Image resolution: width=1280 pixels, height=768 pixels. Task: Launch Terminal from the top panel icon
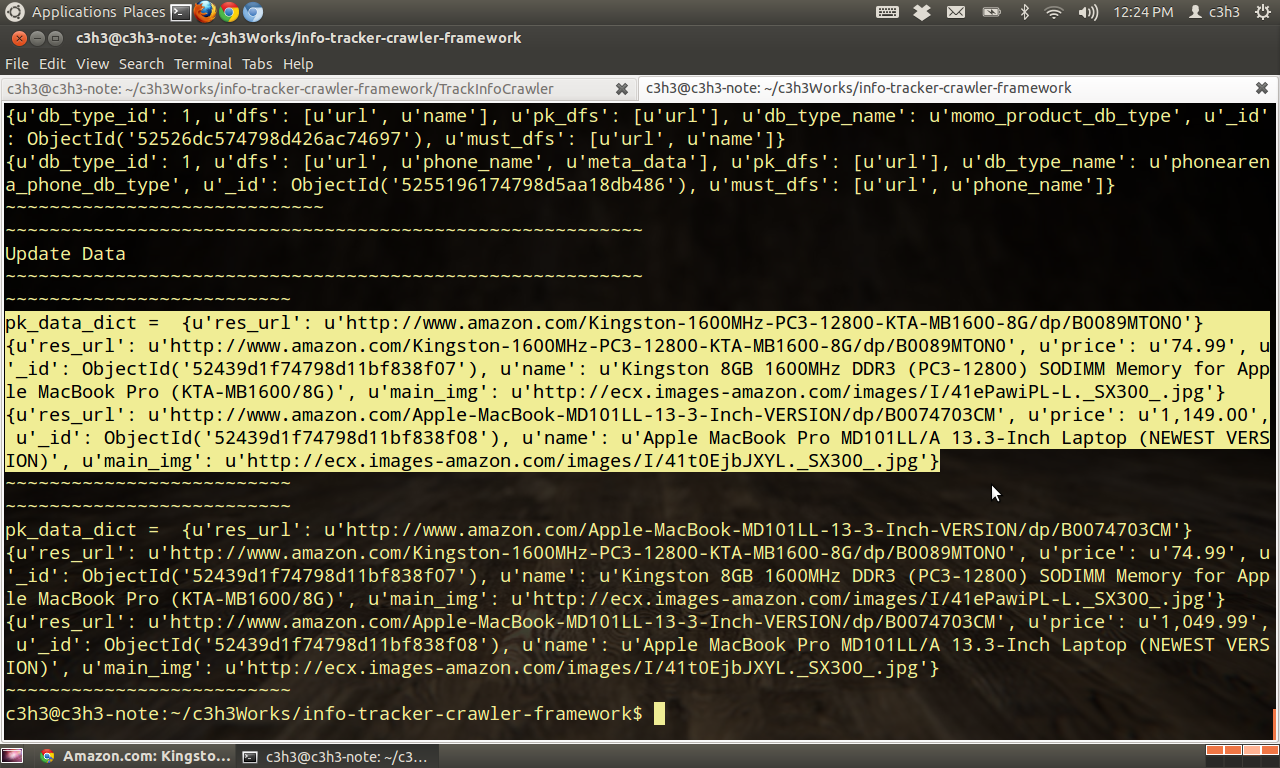[181, 12]
